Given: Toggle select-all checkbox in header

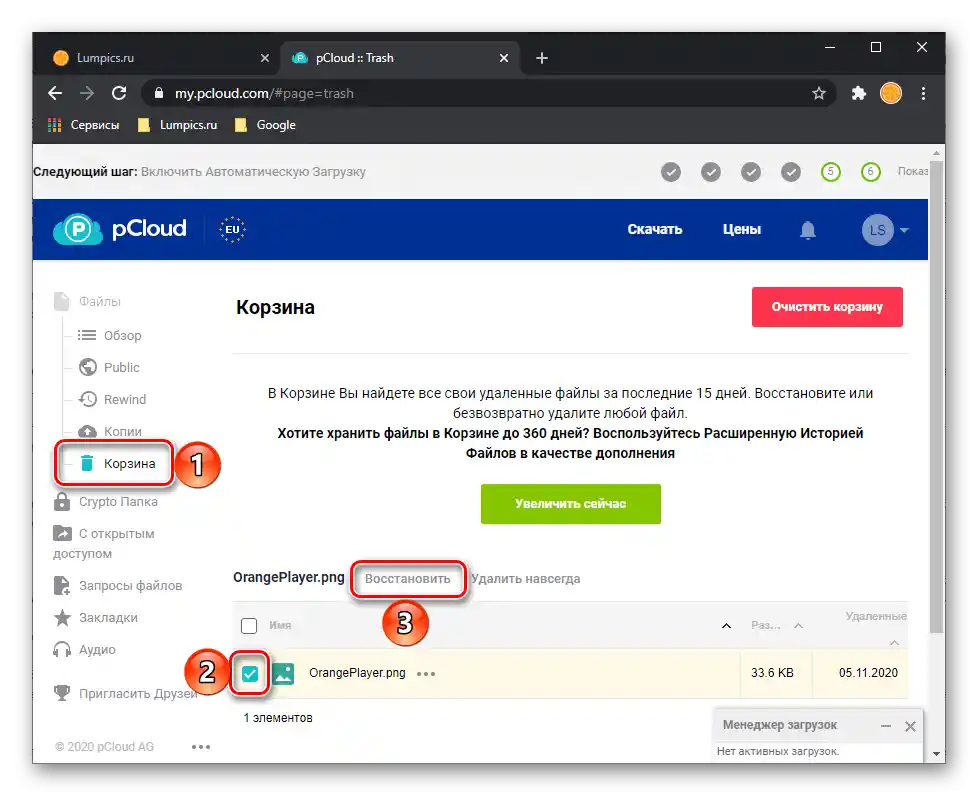Looking at the screenshot, I should 249,626.
